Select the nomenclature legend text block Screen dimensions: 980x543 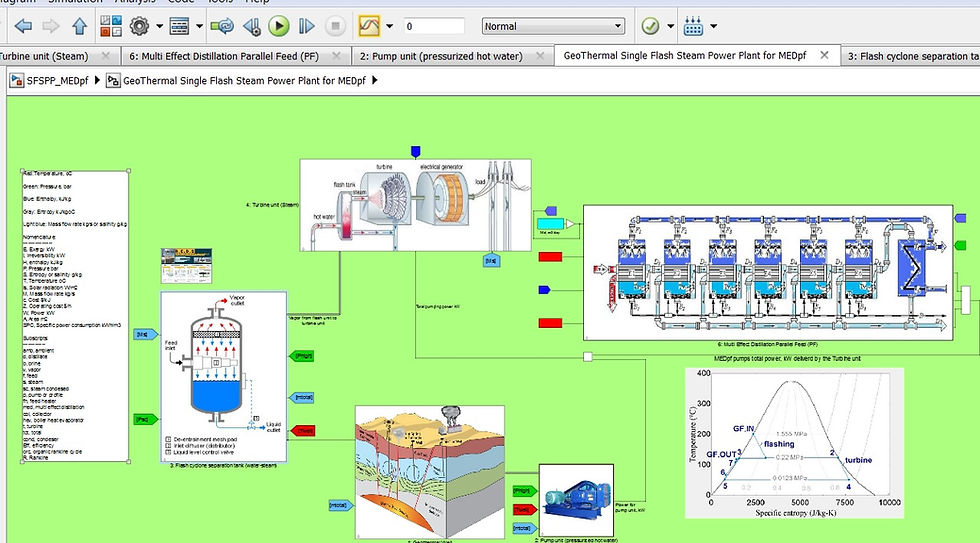pyautogui.click(x=75, y=316)
